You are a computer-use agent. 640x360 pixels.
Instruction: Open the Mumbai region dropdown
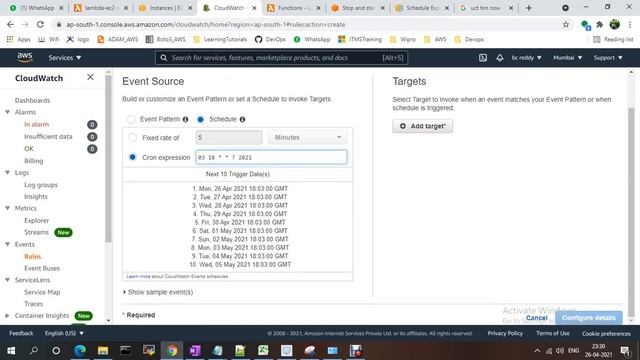click(x=568, y=58)
